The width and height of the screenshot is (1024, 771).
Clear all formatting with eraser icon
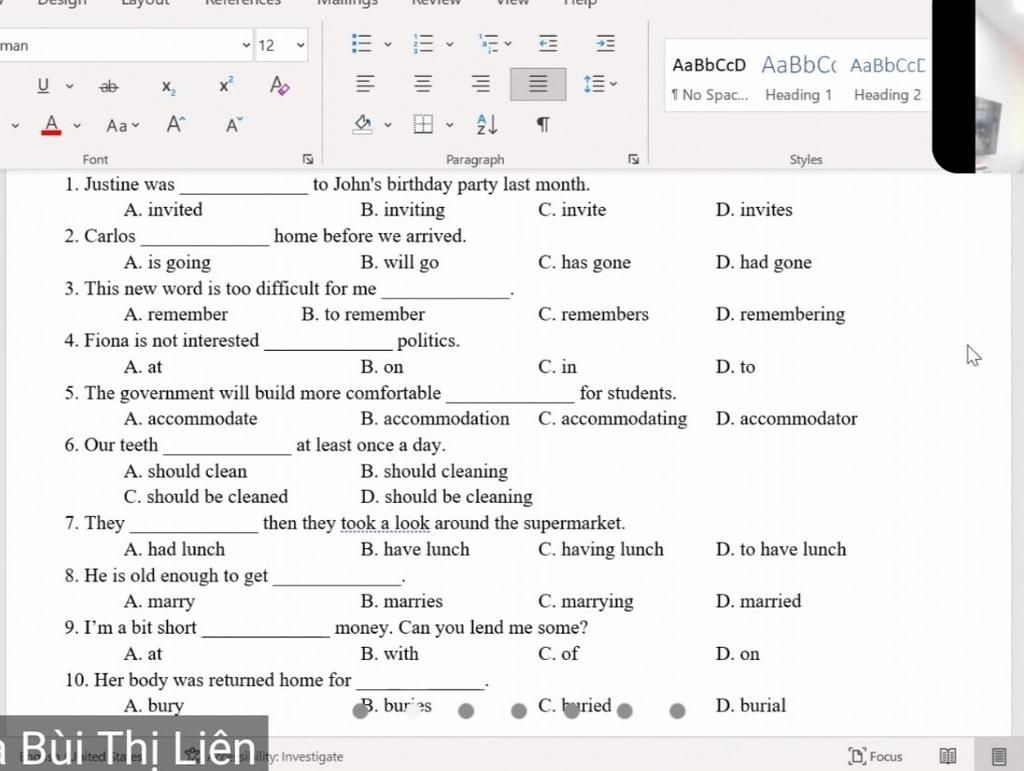click(280, 86)
